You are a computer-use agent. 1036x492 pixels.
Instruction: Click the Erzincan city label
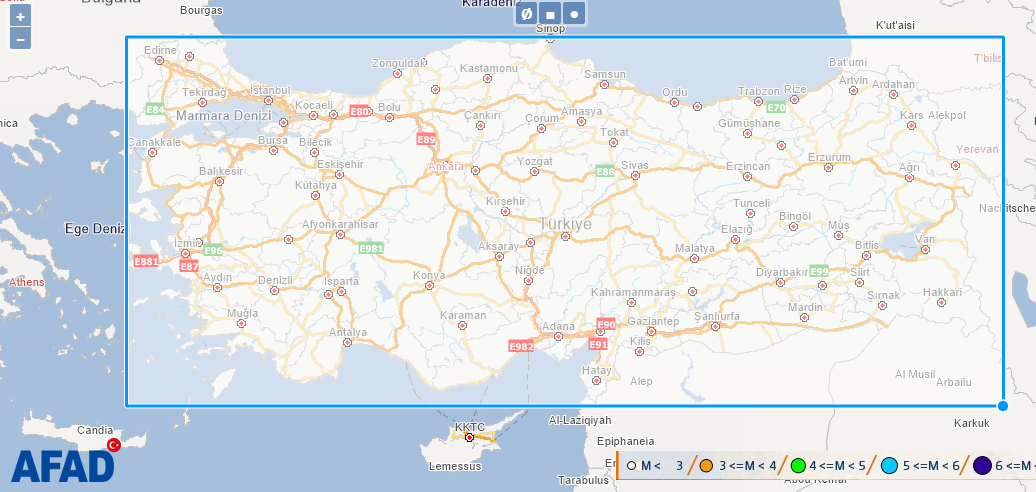[x=748, y=166]
